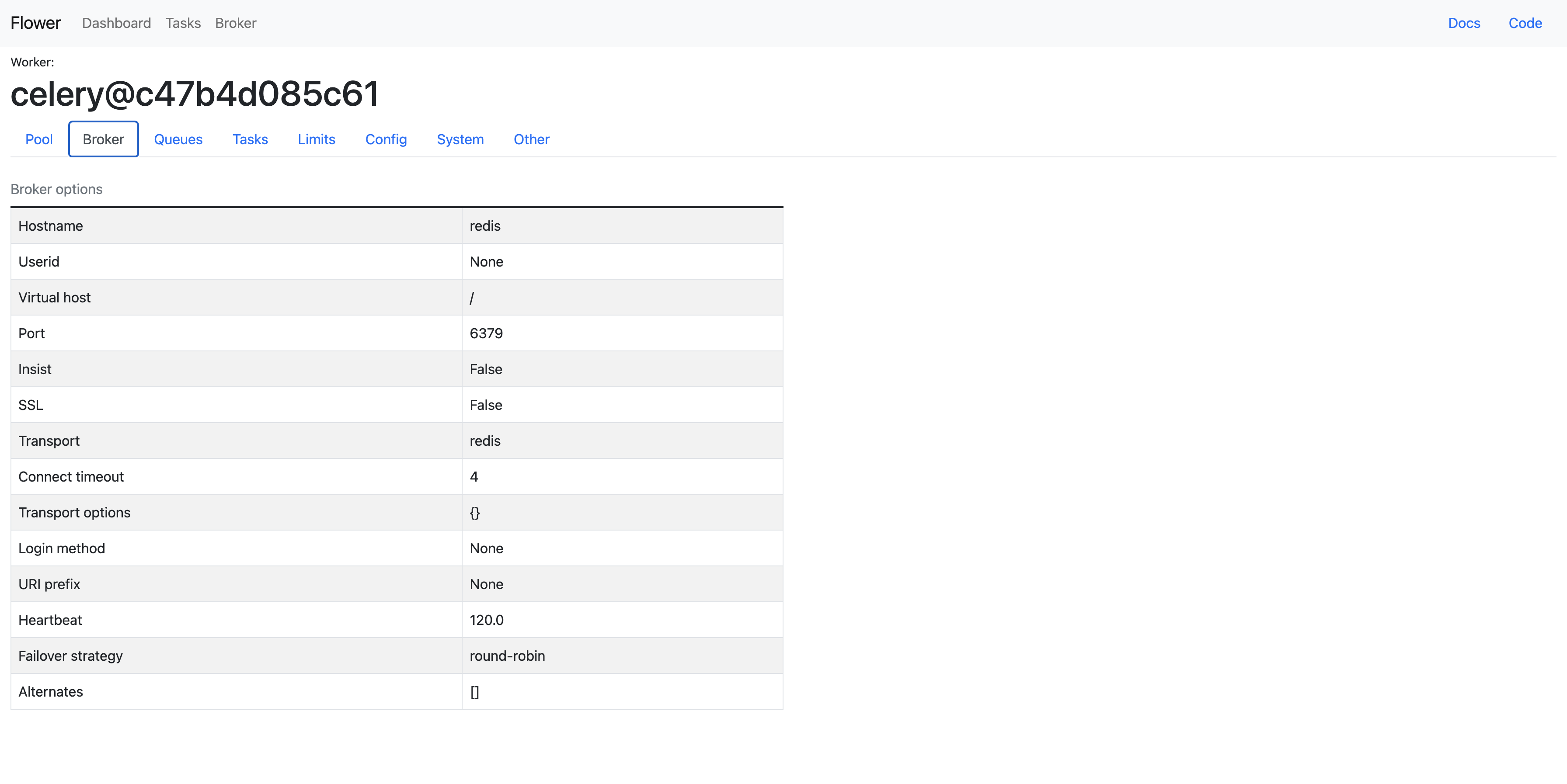
Task: Switch to the Pool tab
Action: click(x=38, y=139)
